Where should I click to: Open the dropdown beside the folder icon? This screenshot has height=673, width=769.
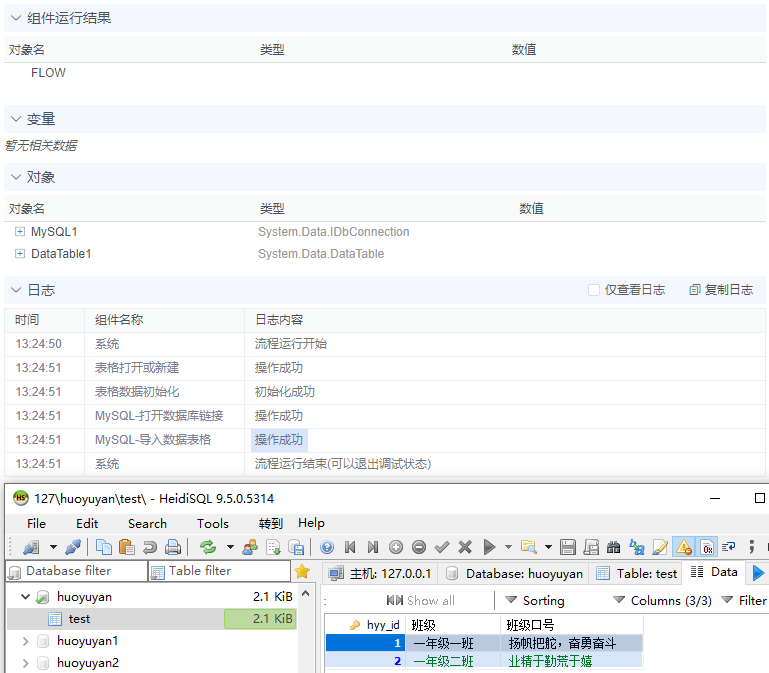click(x=548, y=547)
